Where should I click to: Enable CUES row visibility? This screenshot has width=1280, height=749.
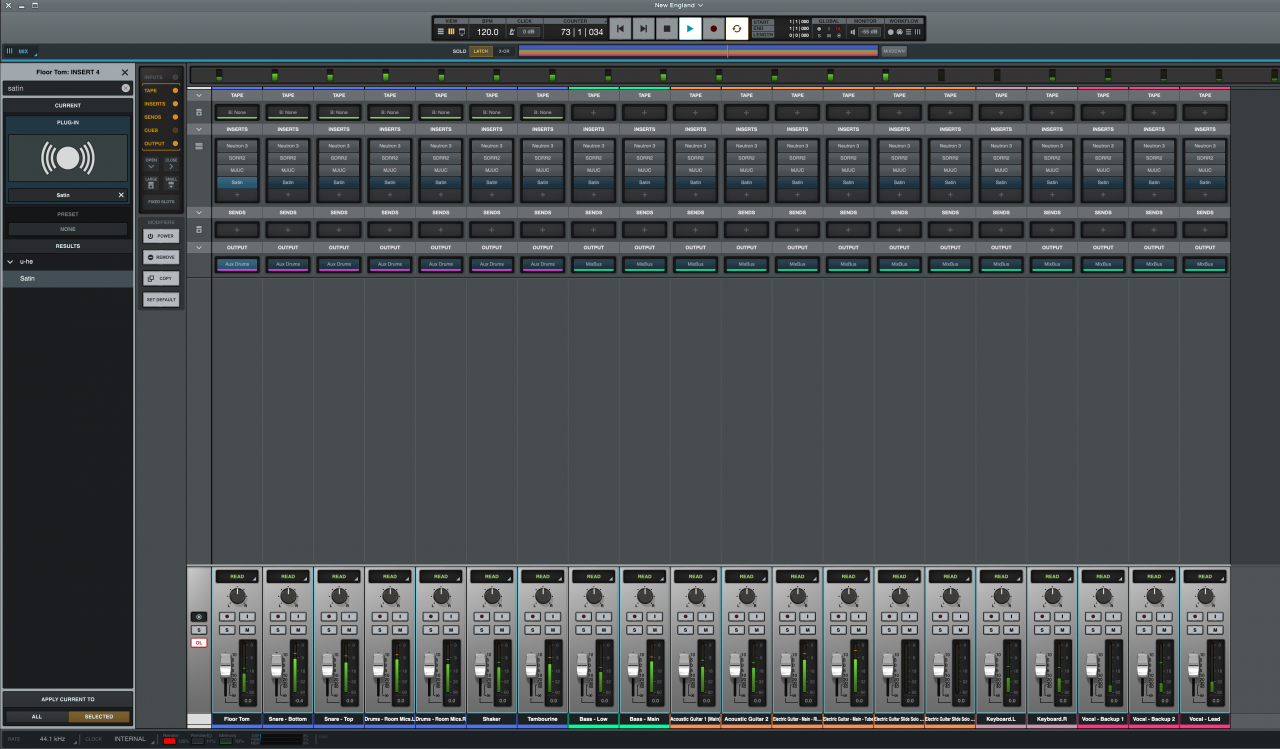(x=161, y=130)
